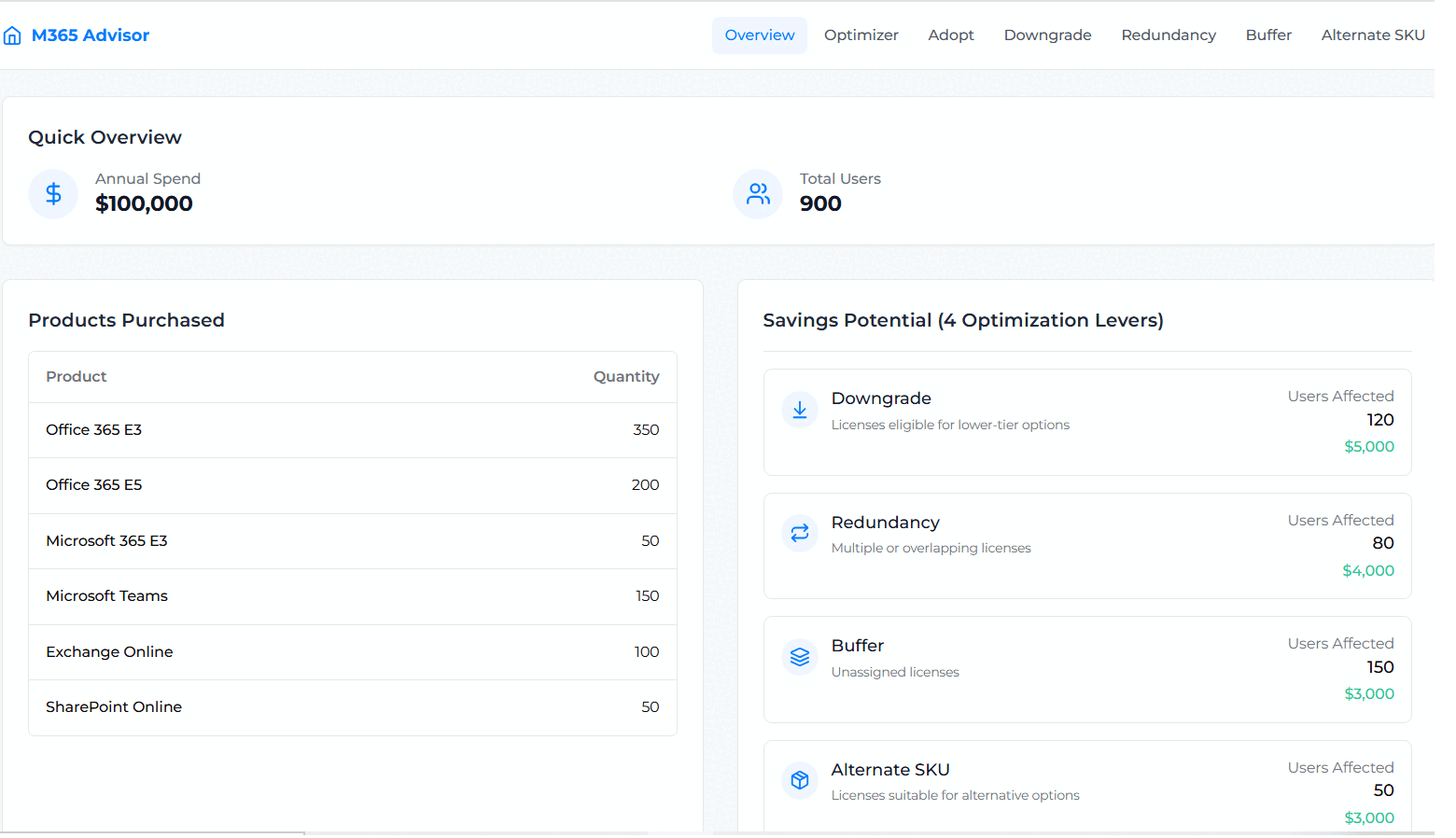Viewport: 1456px width, 838px height.
Task: Click the 'Unassigned licenses' description
Action: point(895,673)
